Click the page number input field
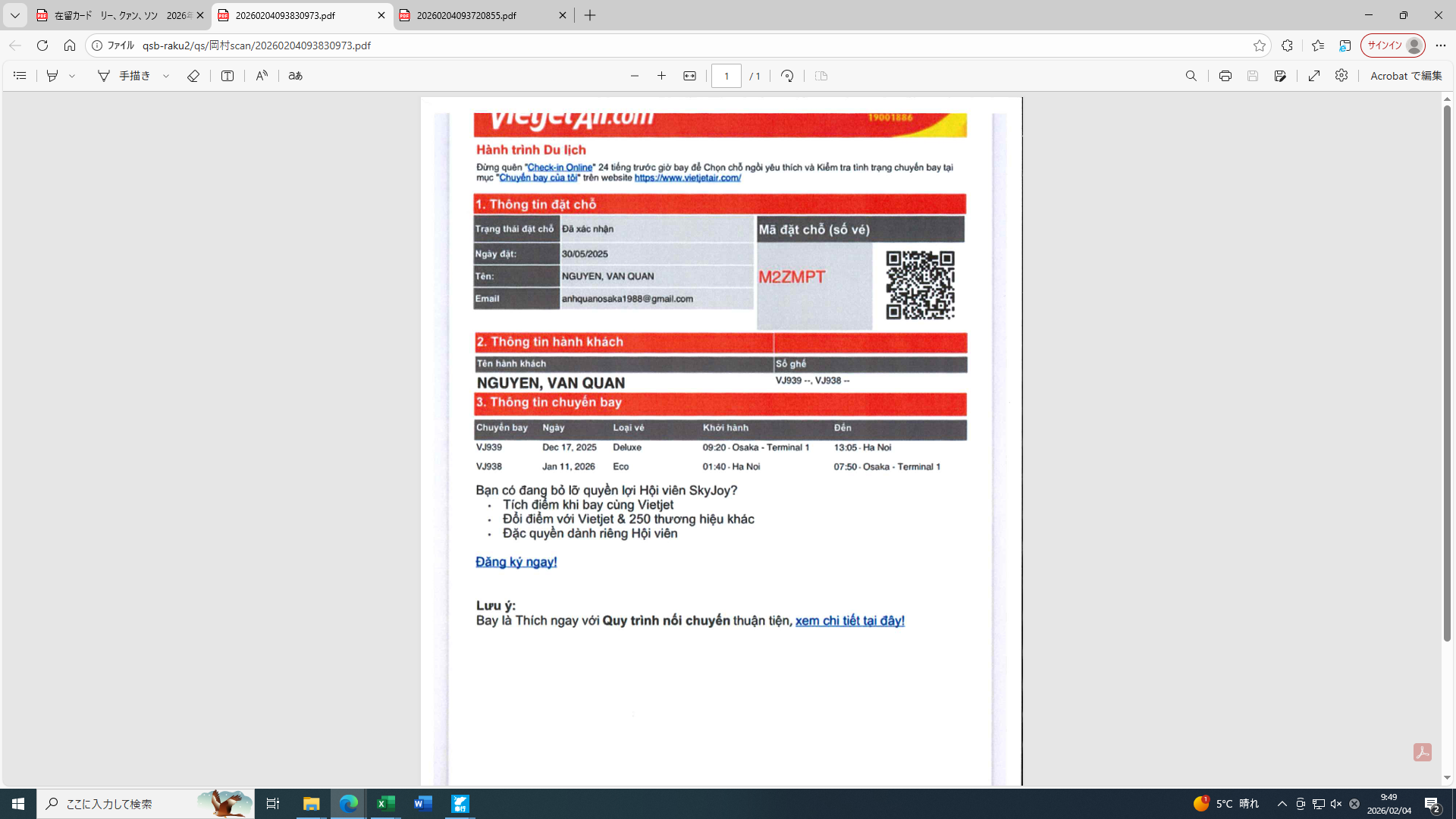Image resolution: width=1456 pixels, height=819 pixels. (726, 76)
